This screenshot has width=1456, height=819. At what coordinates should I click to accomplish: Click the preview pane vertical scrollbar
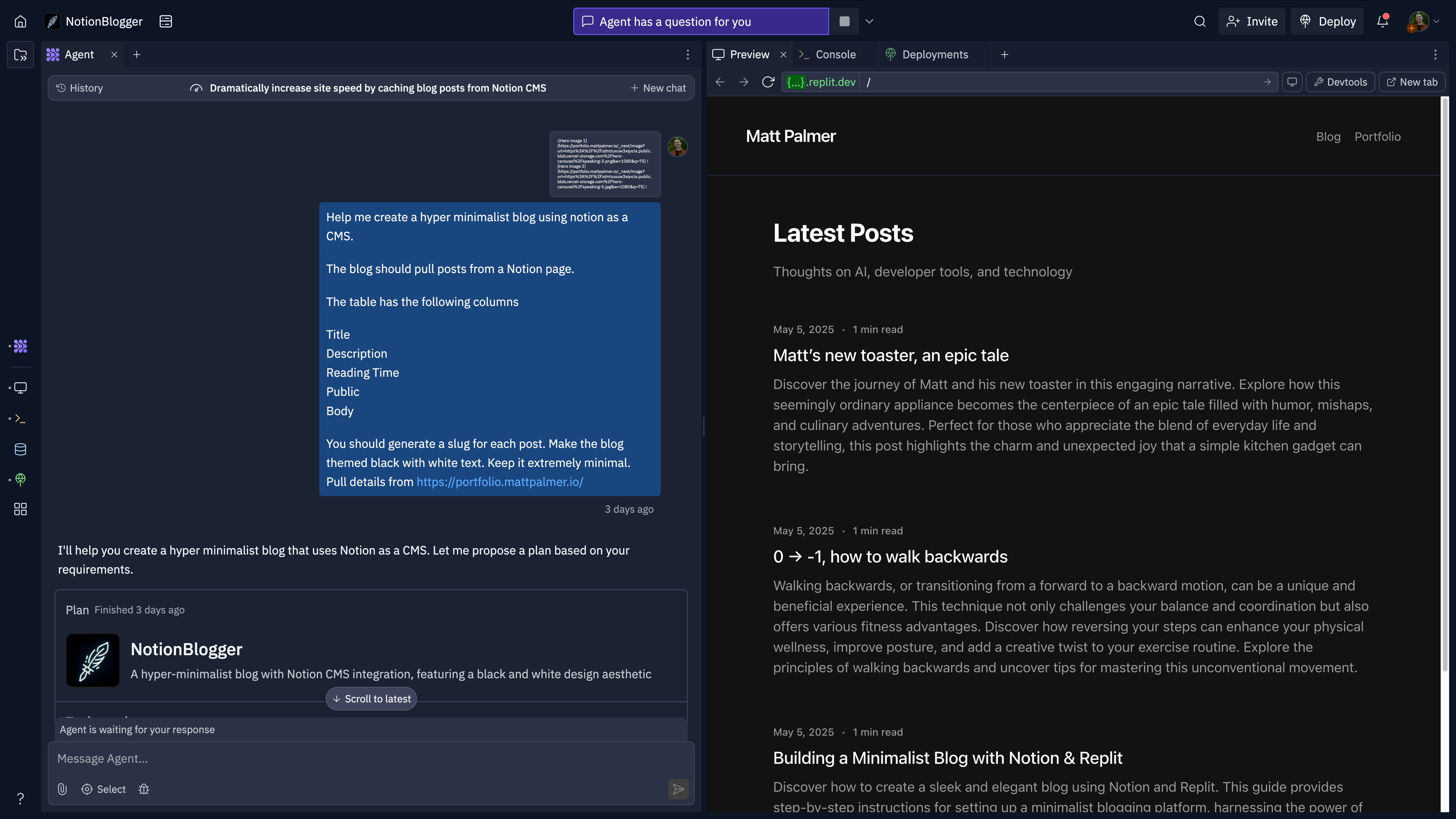click(1445, 384)
